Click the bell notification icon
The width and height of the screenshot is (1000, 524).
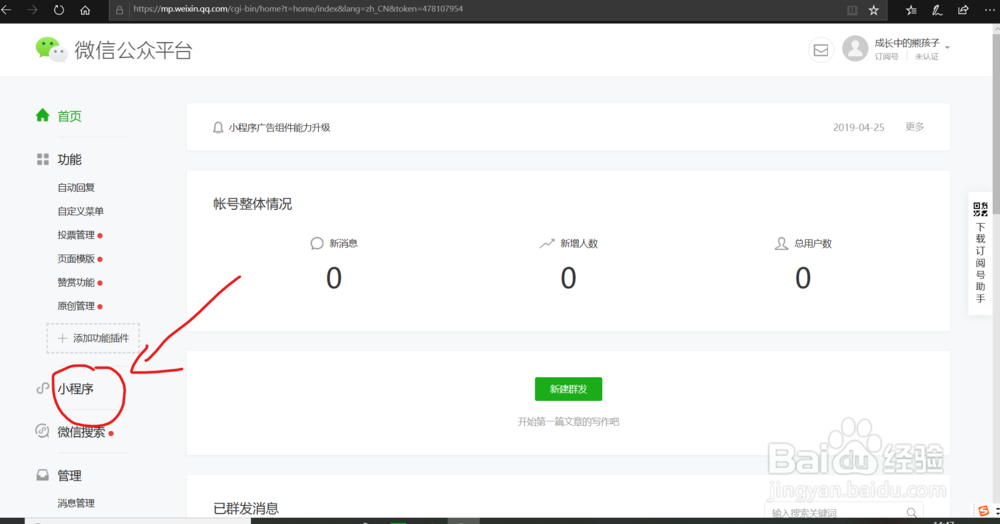tap(218, 127)
